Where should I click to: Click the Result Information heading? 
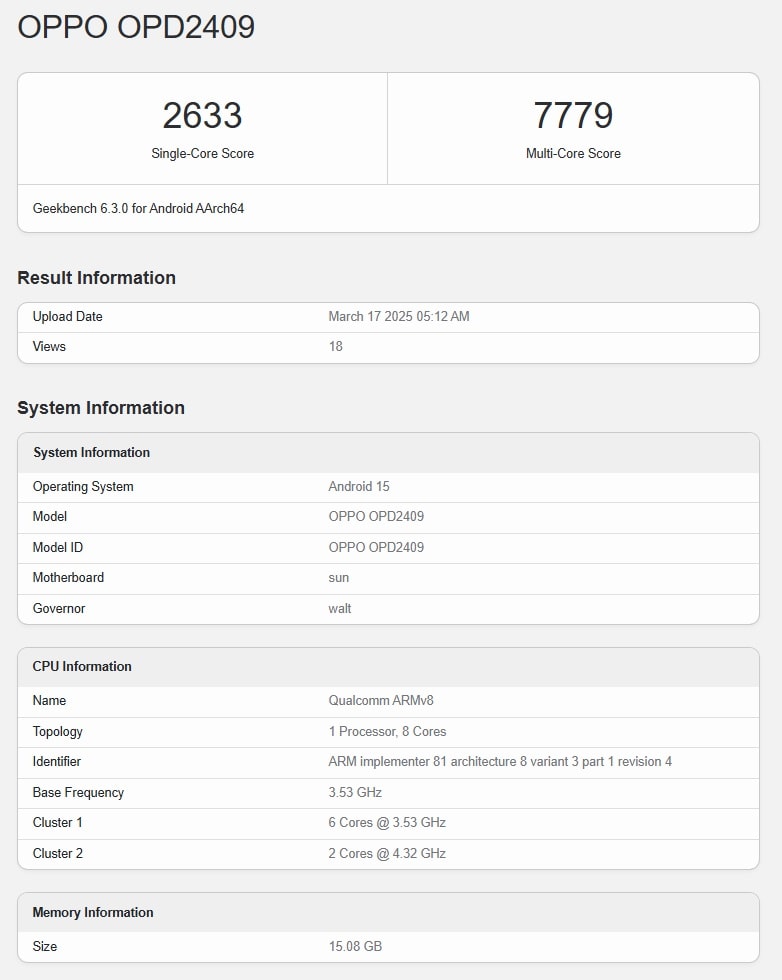click(96, 278)
